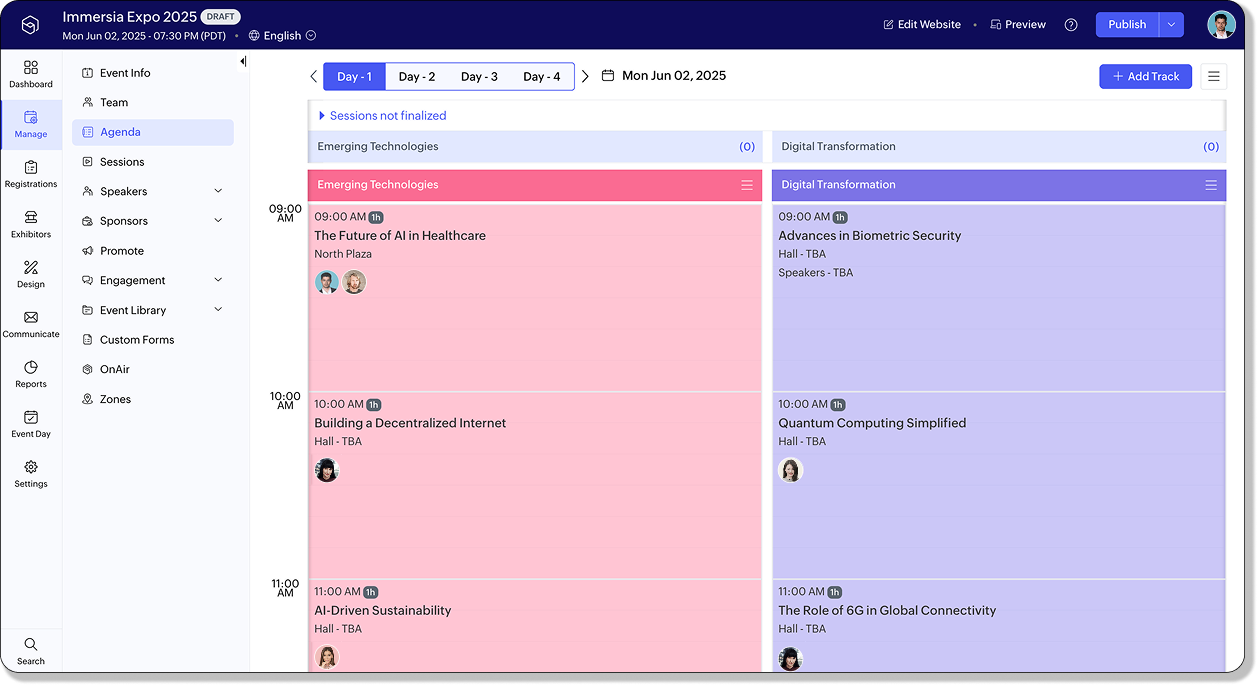Screen dimensions: 1257x685
Task: Open OnAir in sidebar
Action: (153, 369)
